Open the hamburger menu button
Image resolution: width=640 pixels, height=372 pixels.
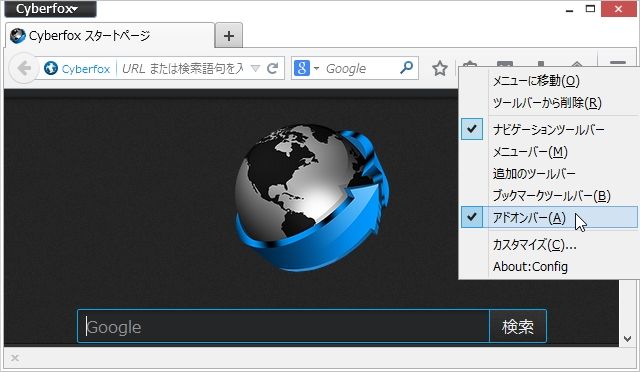(618, 63)
